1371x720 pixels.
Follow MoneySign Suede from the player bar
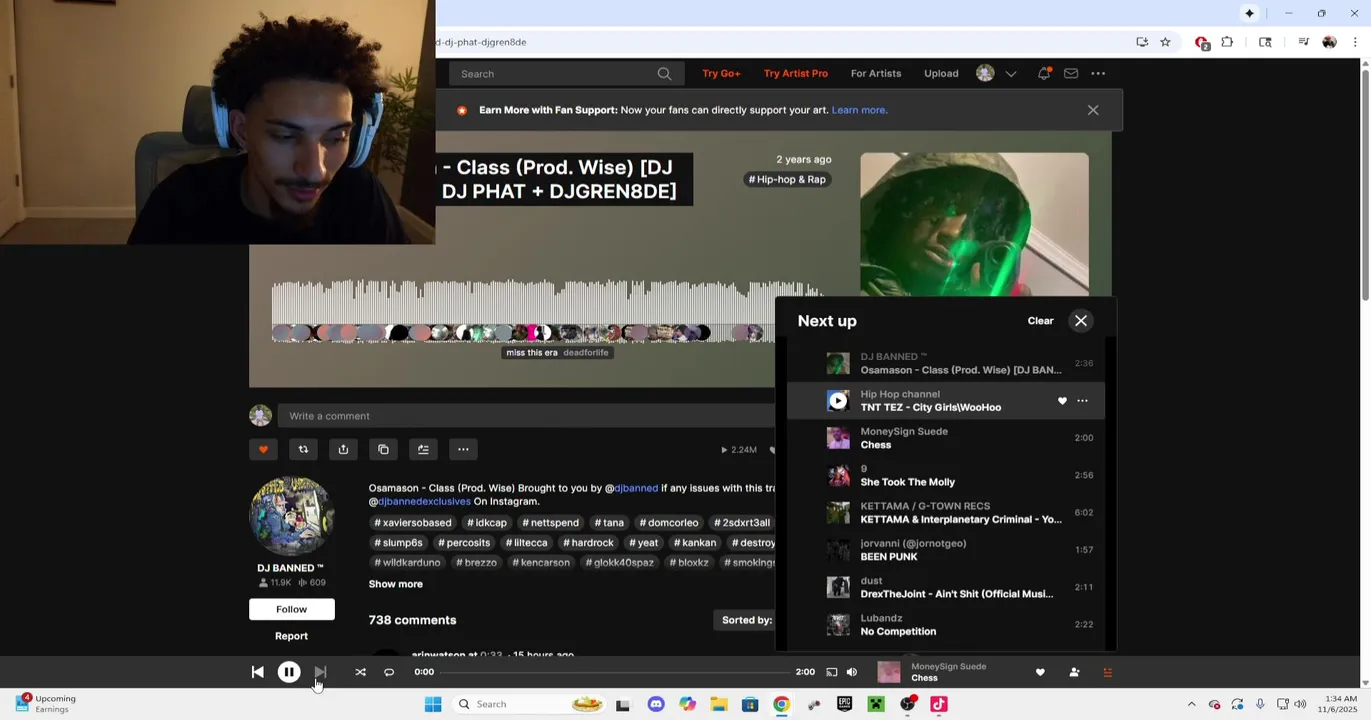1074,672
